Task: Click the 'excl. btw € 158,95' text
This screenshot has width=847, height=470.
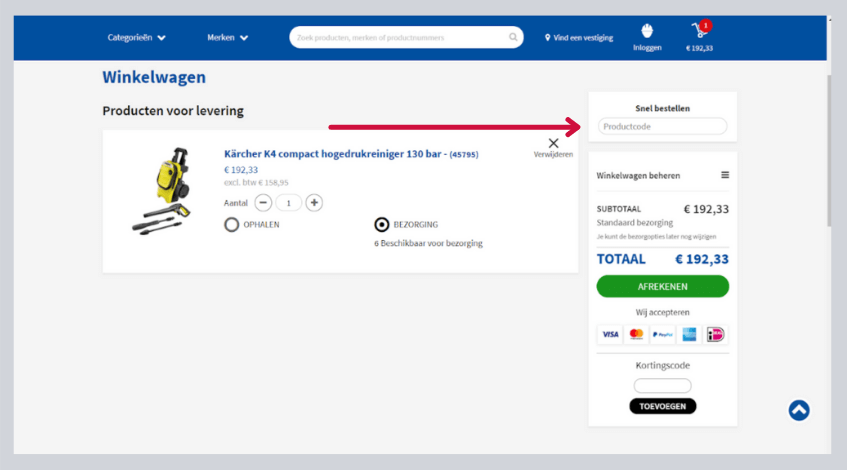Action: pyautogui.click(x=256, y=183)
